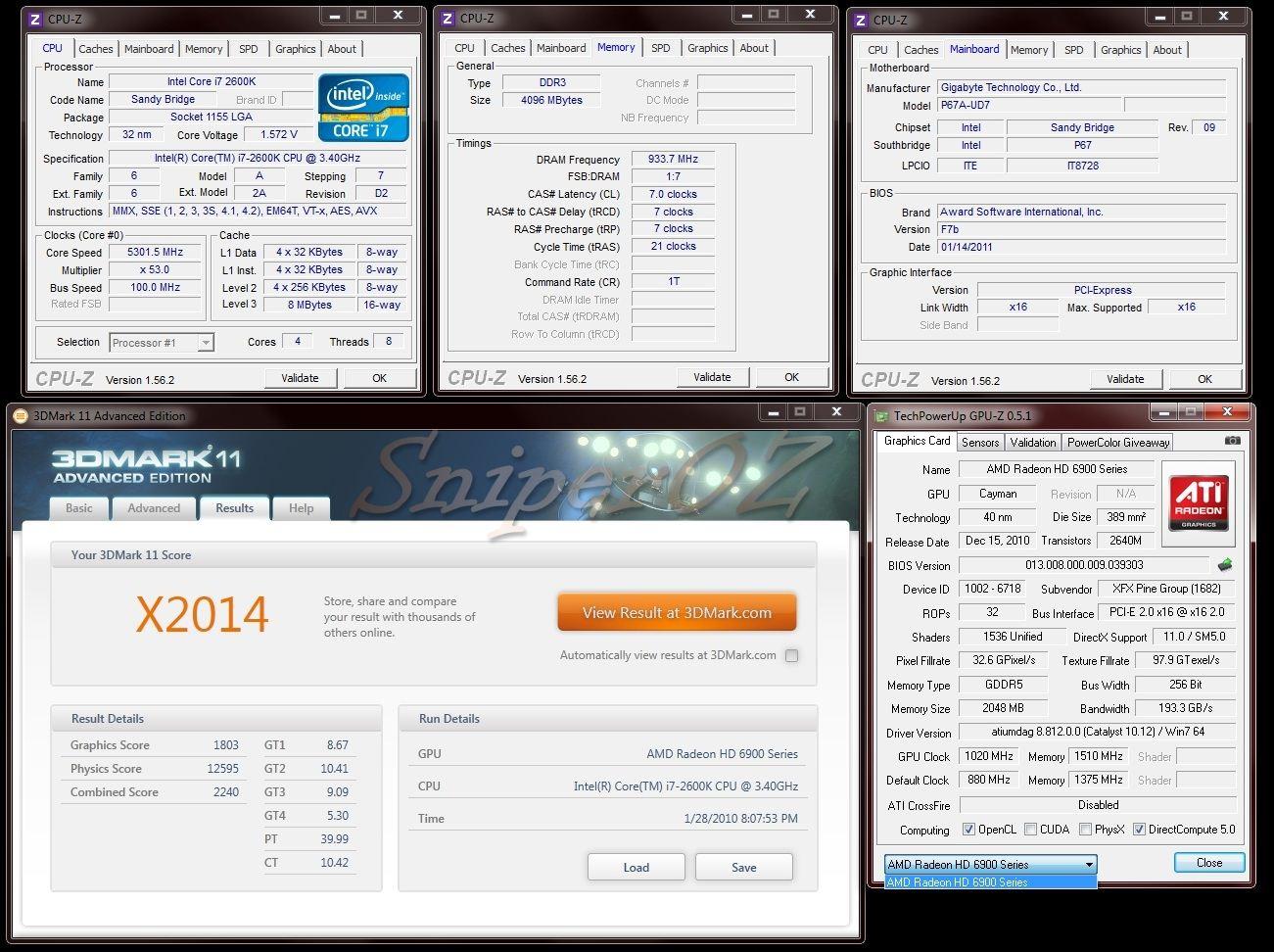
Task: Click the Command Rate 1T field
Action: [673, 282]
